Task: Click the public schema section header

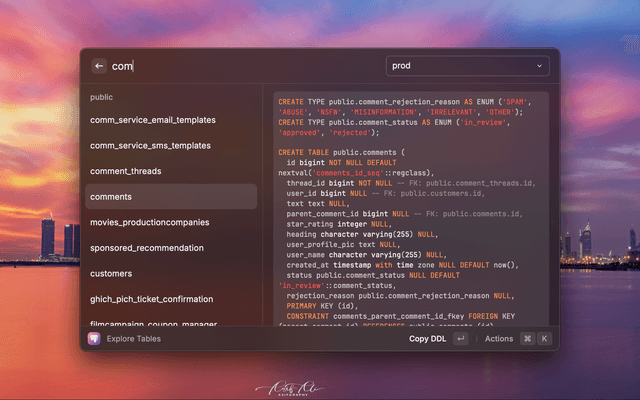Action: coord(101,98)
